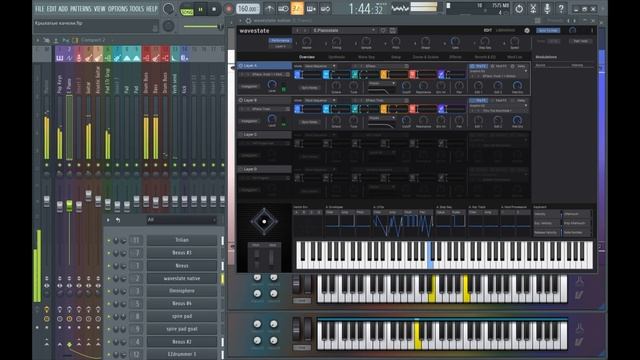This screenshot has width=640, height=360.
Task: Open Layer B effect type dropdown under Pre FX
Action: [498, 106]
